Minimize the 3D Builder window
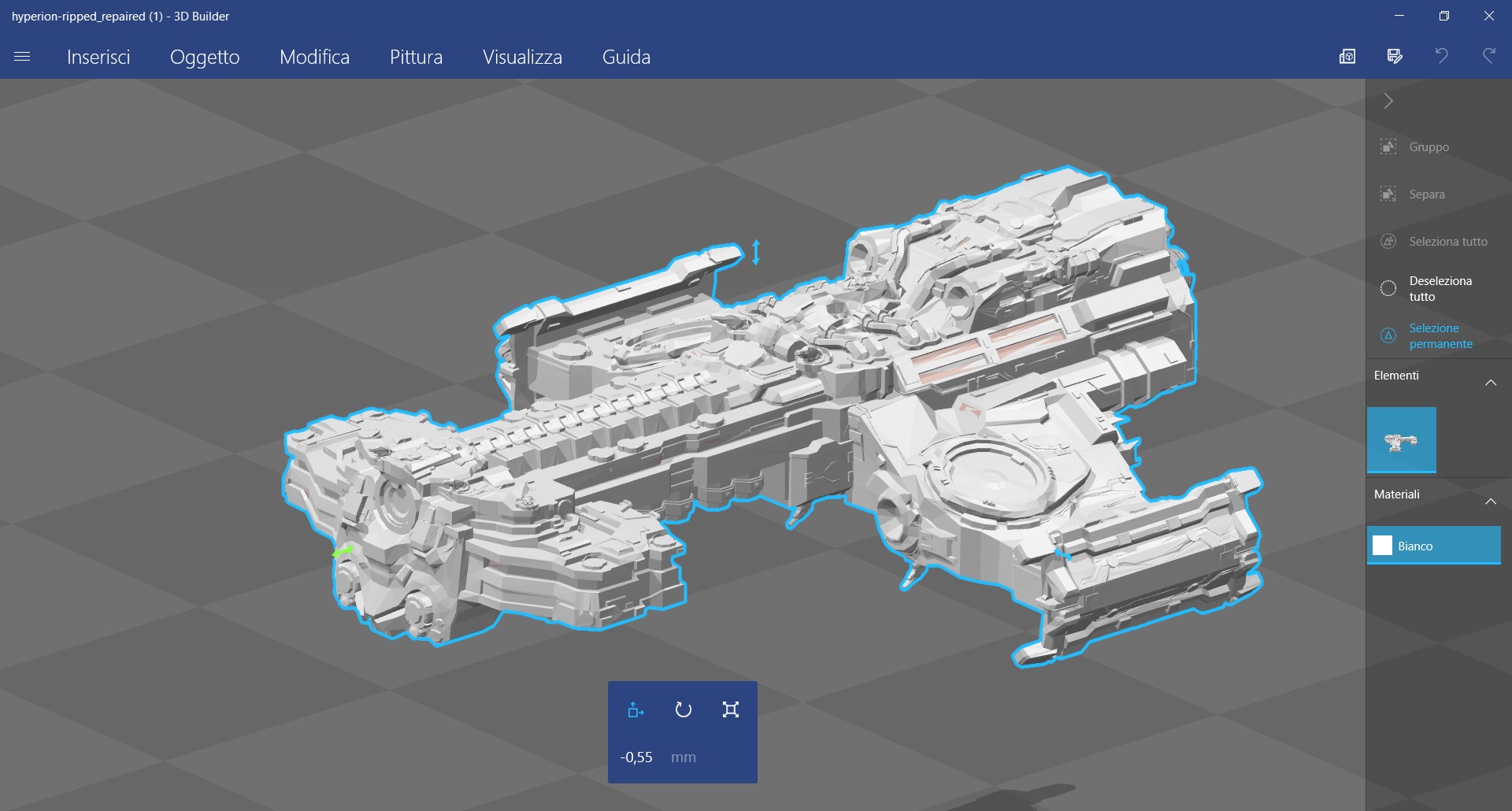 click(1399, 16)
